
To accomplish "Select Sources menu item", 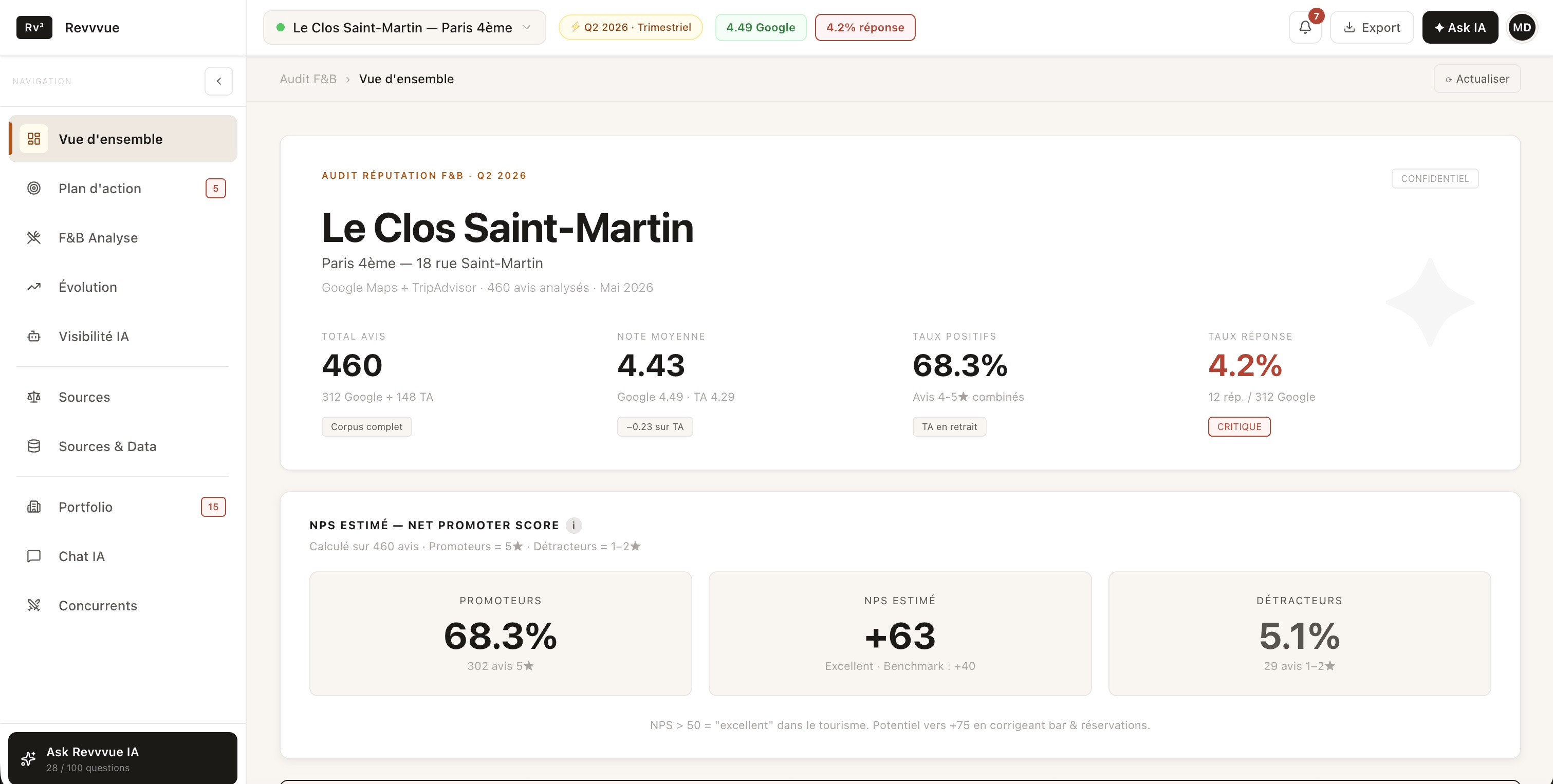I will click(123, 397).
